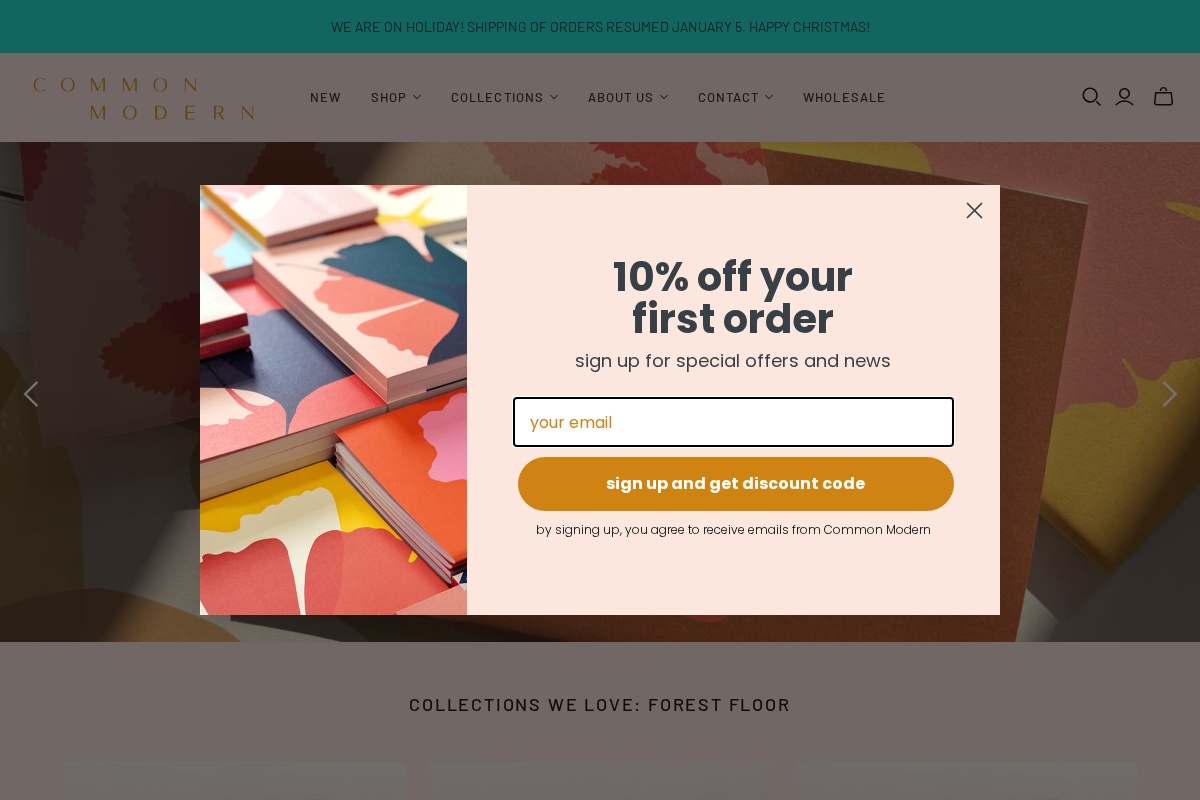Image resolution: width=1200 pixels, height=800 pixels.
Task: Click the Collections We Love: Forest Floor heading
Action: point(600,705)
